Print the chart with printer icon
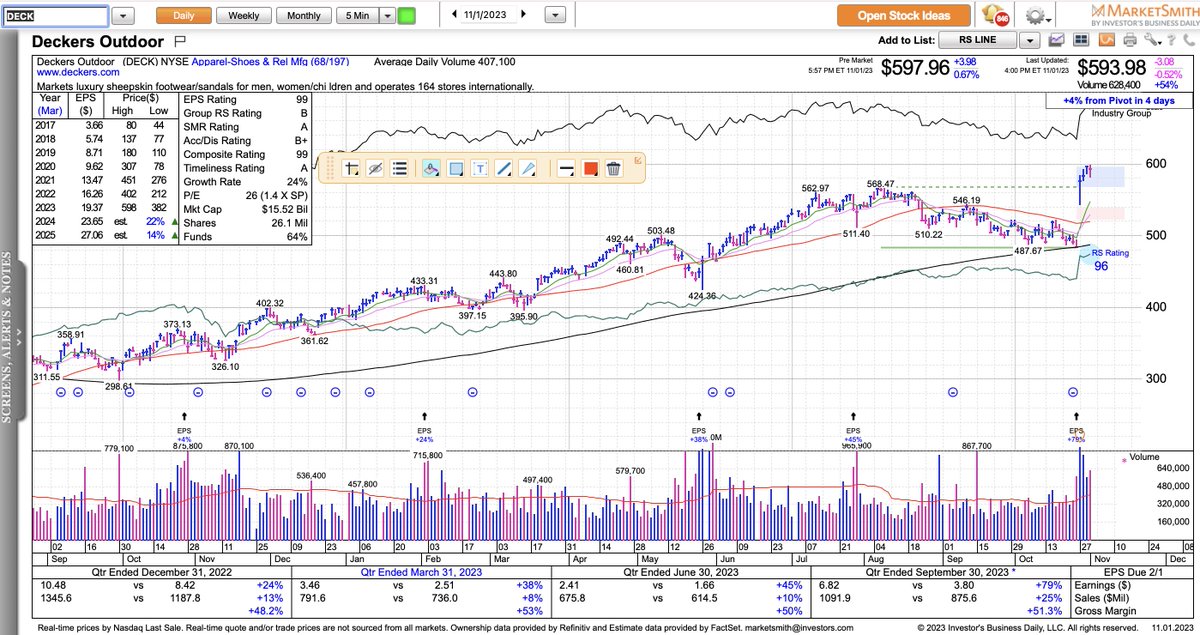Image resolution: width=1200 pixels, height=635 pixels. (x=1130, y=40)
